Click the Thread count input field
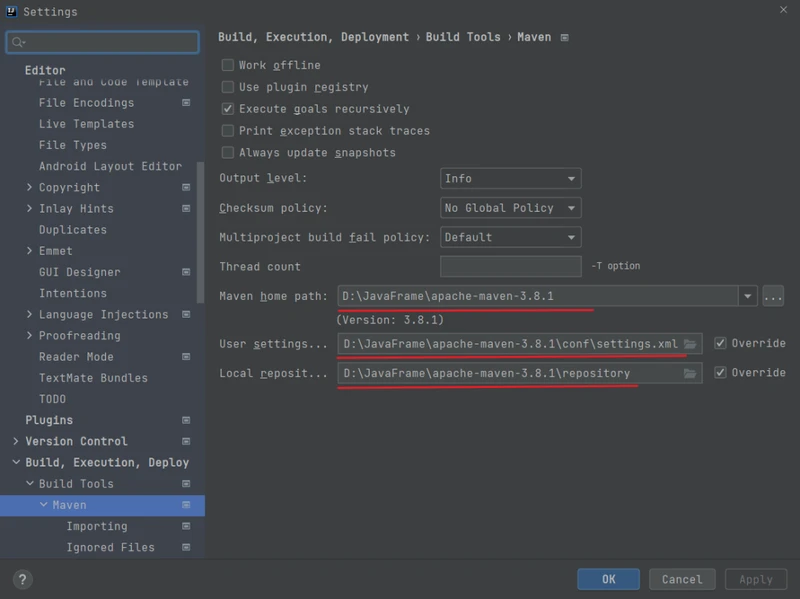This screenshot has height=599, width=800. click(510, 266)
